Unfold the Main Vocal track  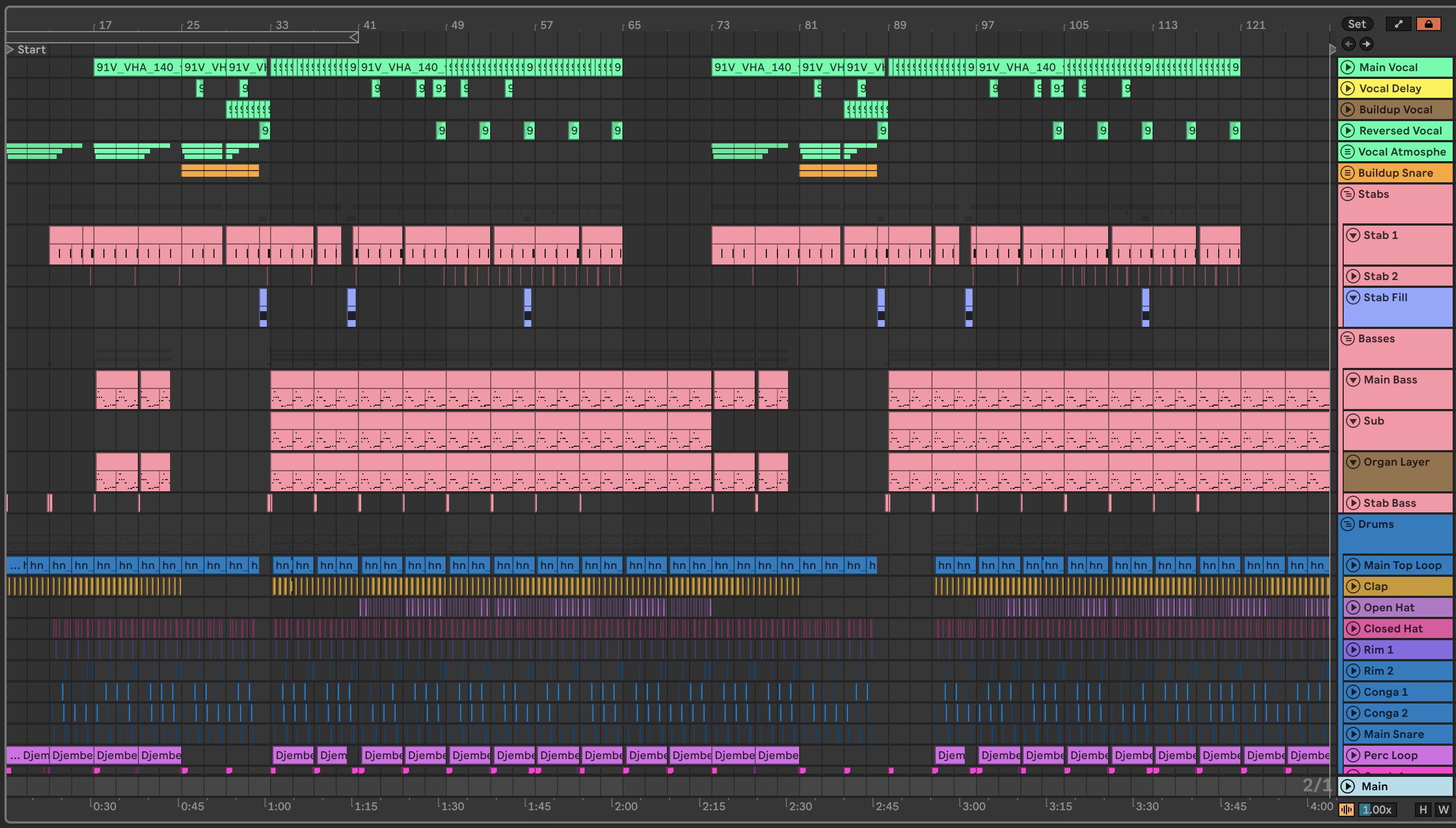coord(1348,67)
